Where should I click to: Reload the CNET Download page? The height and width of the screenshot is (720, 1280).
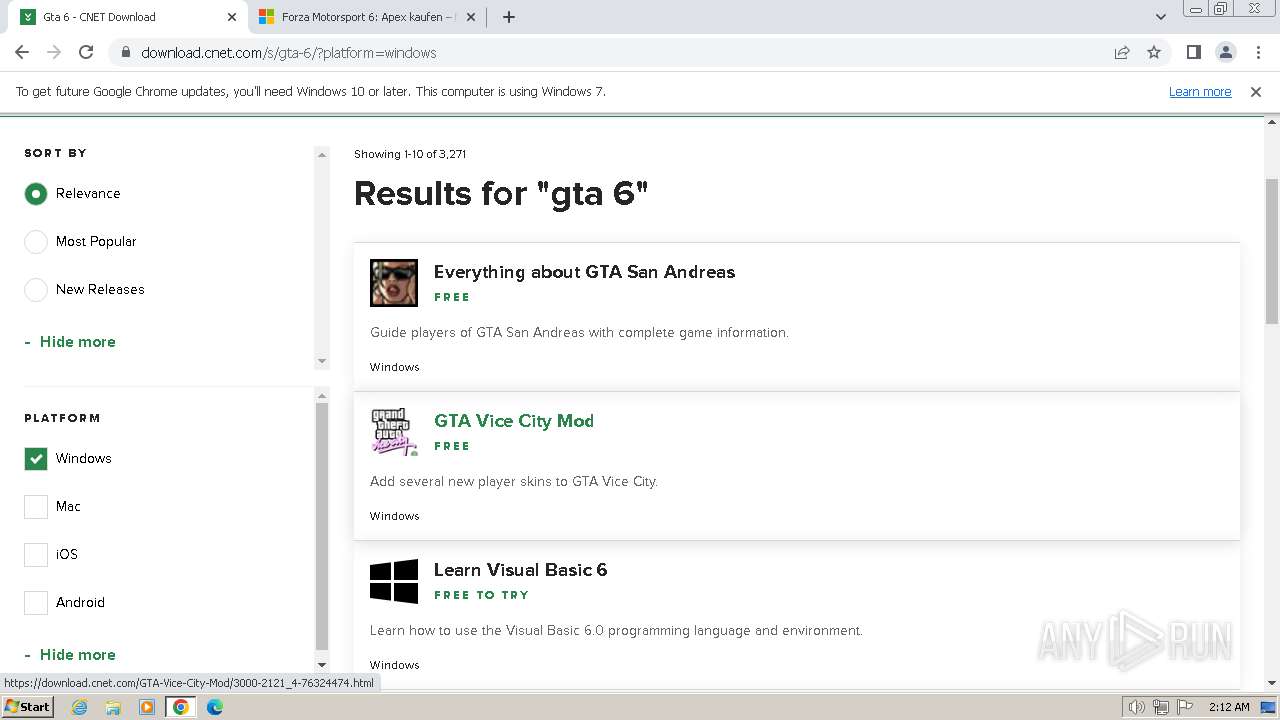pyautogui.click(x=86, y=52)
